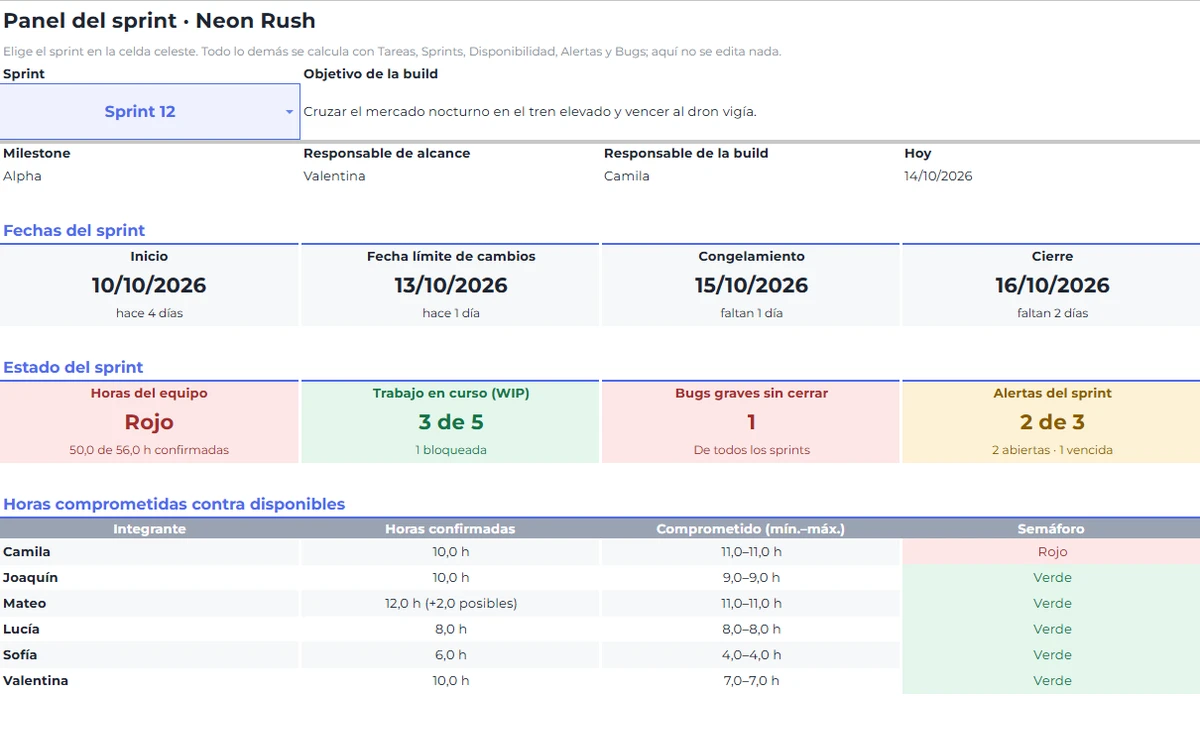The image size is (1200, 750).
Task: Click the change deadline date 13/10/2026
Action: tap(451, 285)
